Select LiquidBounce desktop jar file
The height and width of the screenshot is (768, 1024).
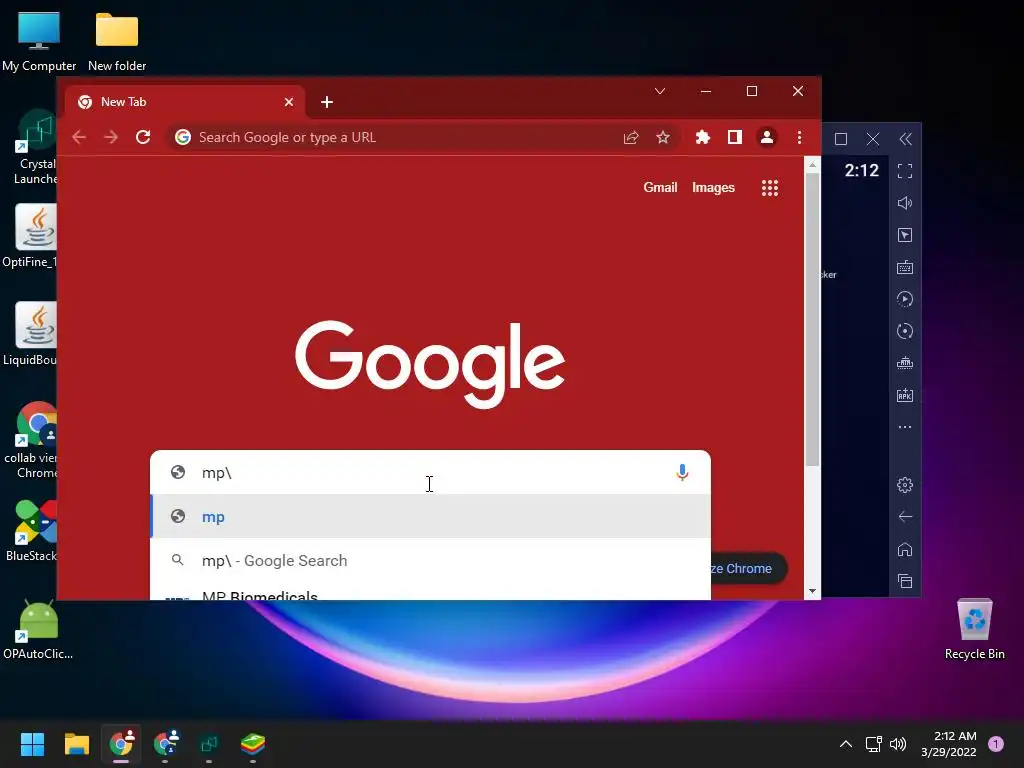click(x=29, y=334)
